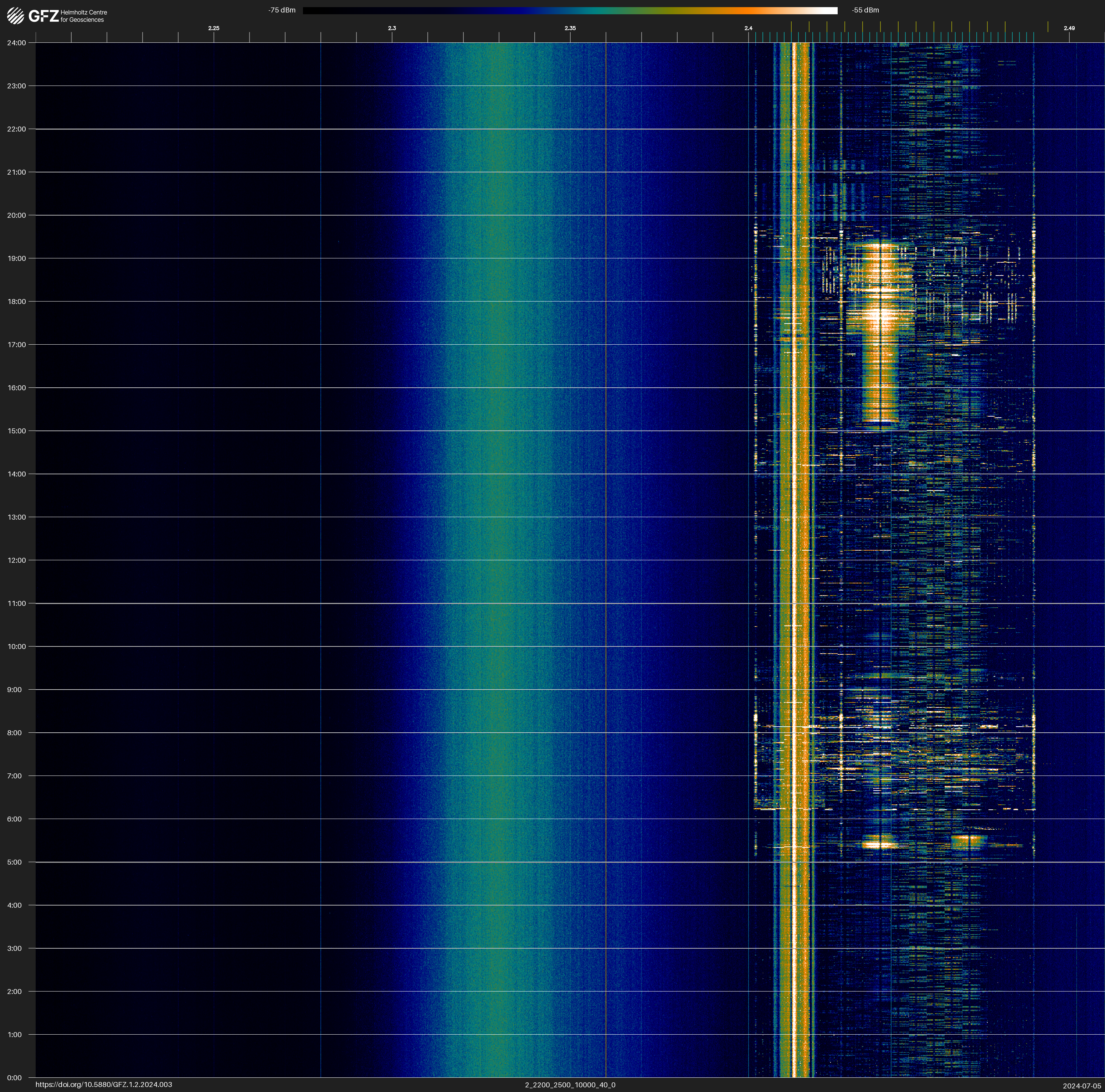The image size is (1105, 1092).
Task: Click the color scale gradient bar
Action: pos(570,10)
